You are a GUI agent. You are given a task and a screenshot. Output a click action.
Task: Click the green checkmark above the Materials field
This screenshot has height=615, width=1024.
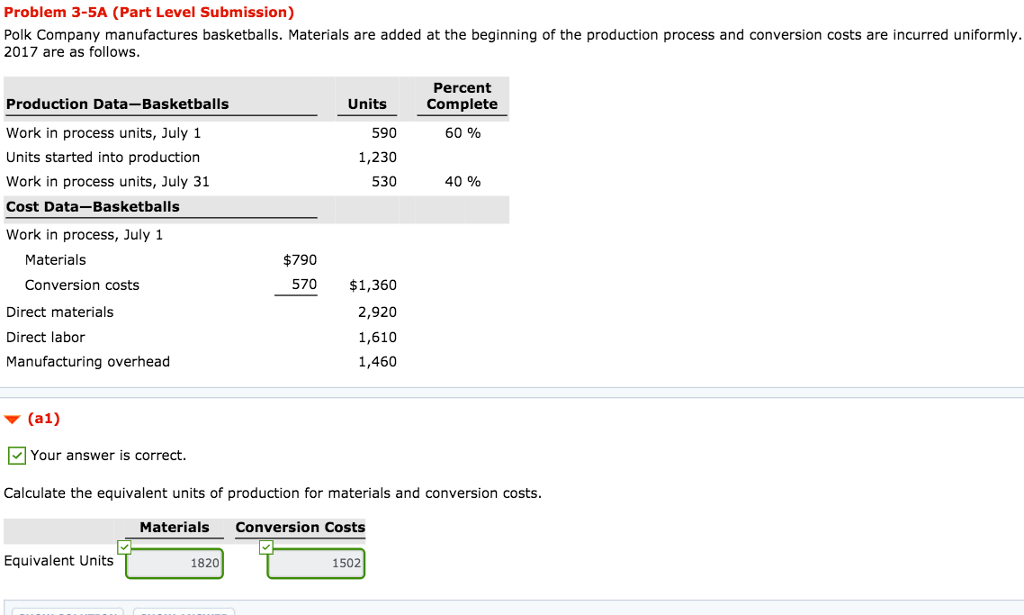[125, 547]
